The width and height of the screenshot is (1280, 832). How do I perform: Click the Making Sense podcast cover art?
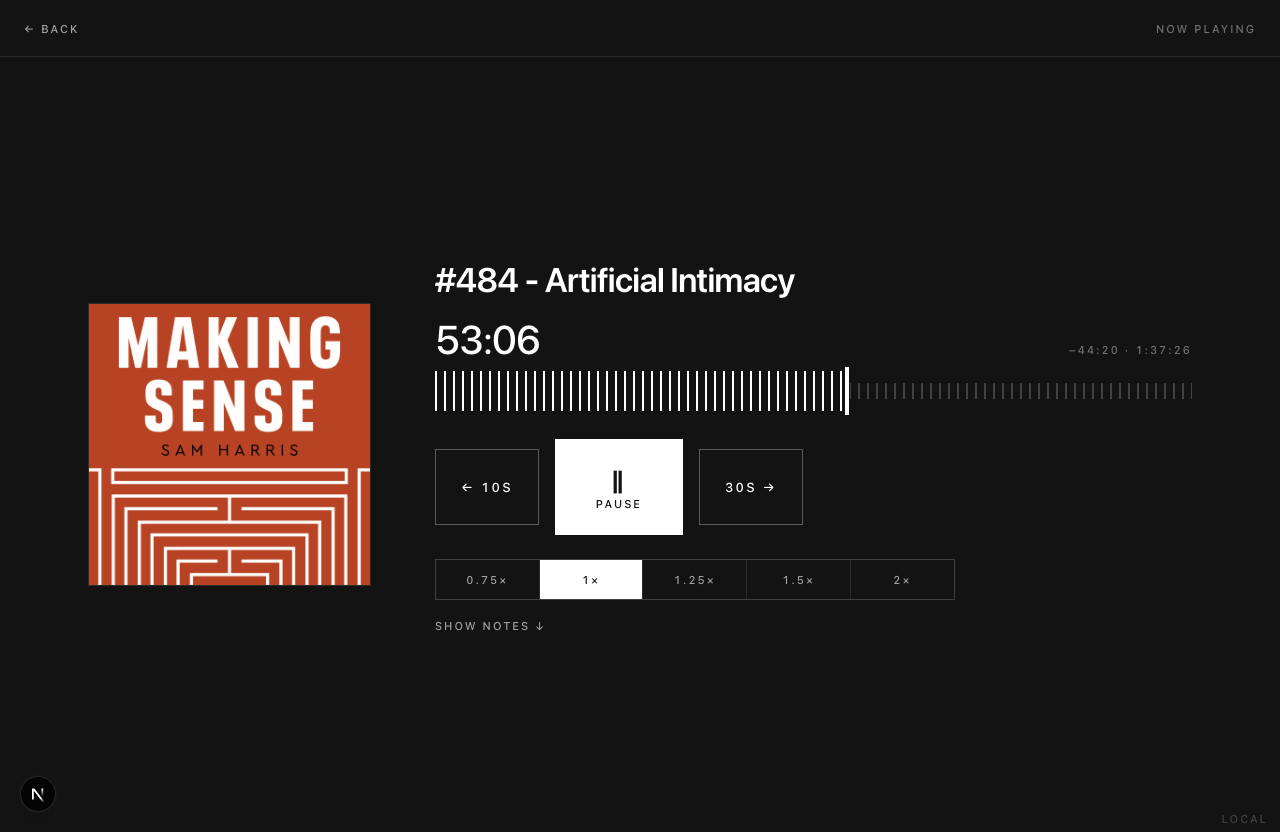tap(230, 445)
